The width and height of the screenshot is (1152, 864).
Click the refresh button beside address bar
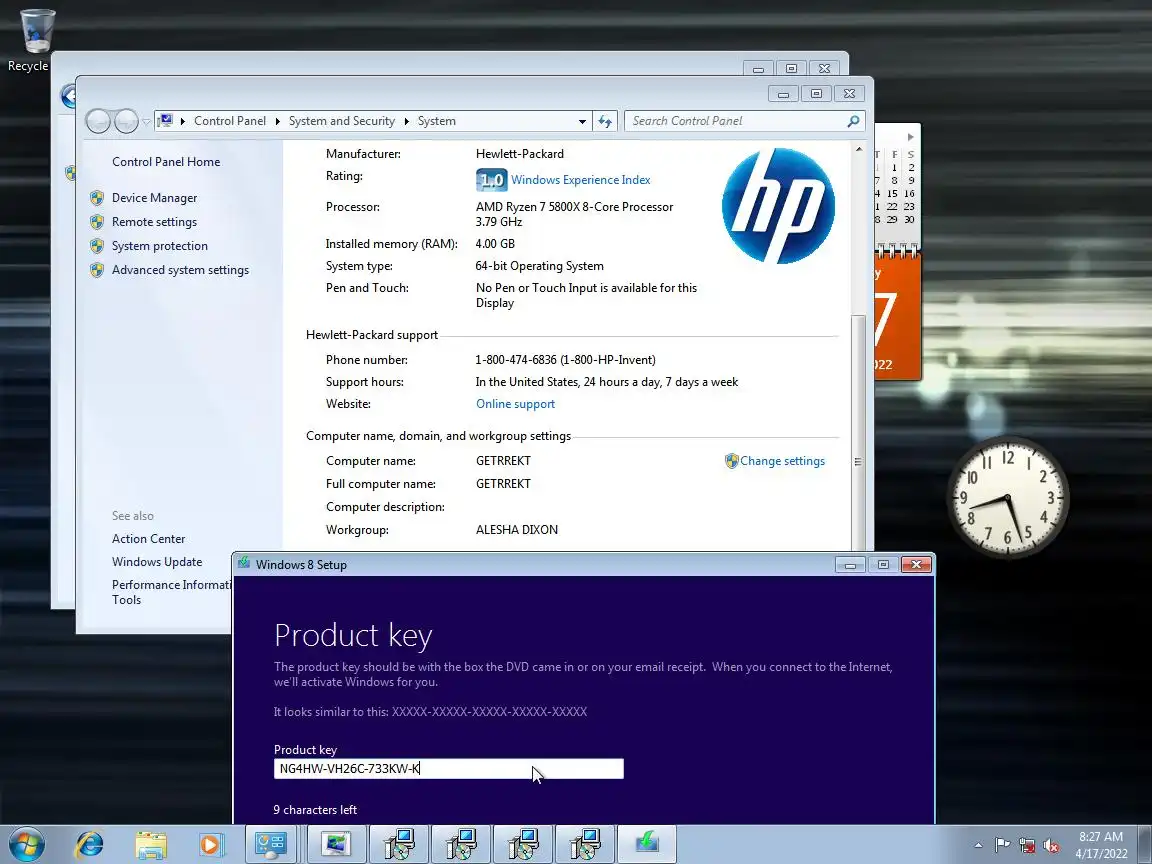click(605, 121)
